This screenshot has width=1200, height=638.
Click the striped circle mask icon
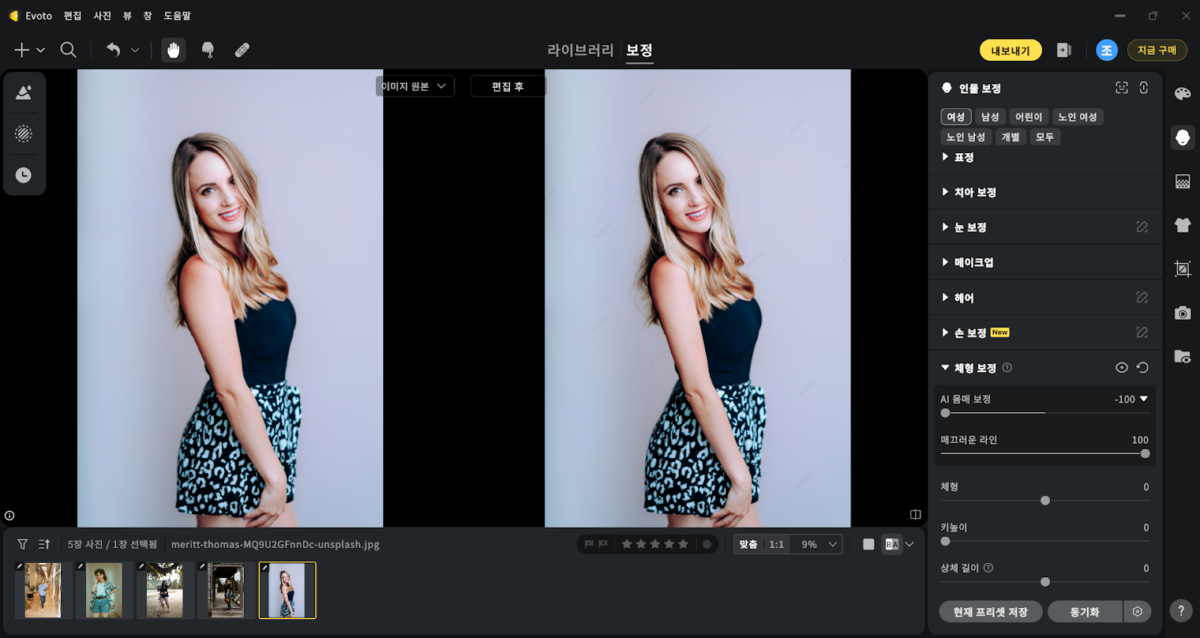(24, 134)
